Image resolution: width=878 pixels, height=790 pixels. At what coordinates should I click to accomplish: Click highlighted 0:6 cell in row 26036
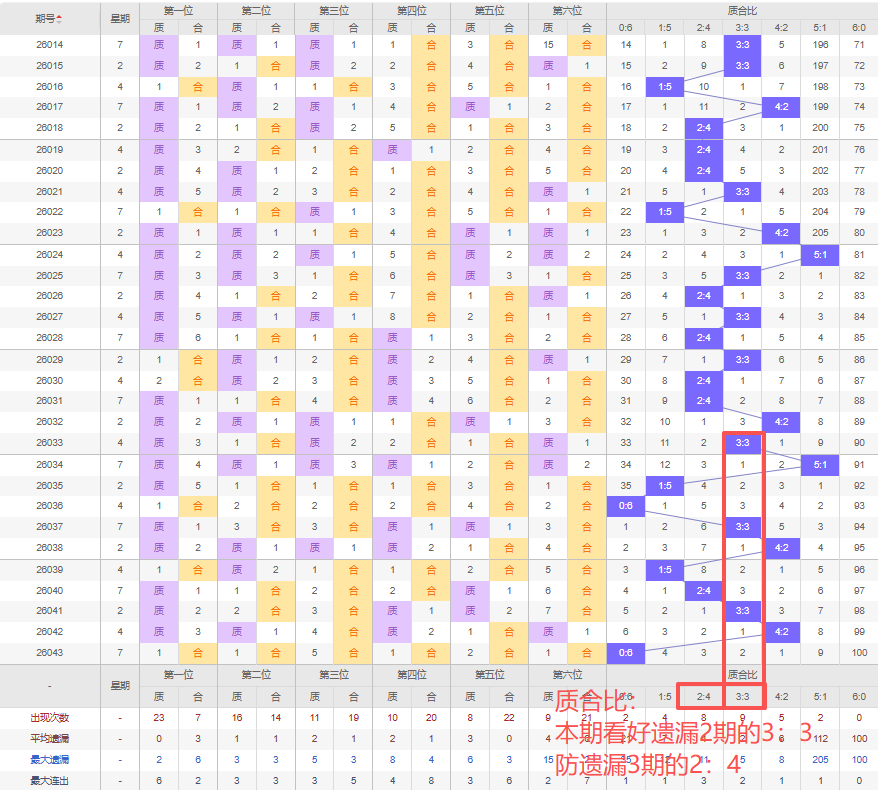pos(626,506)
